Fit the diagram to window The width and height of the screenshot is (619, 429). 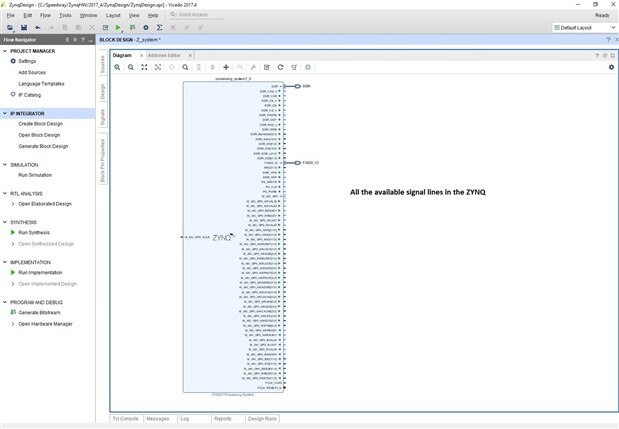pyautogui.click(x=144, y=67)
